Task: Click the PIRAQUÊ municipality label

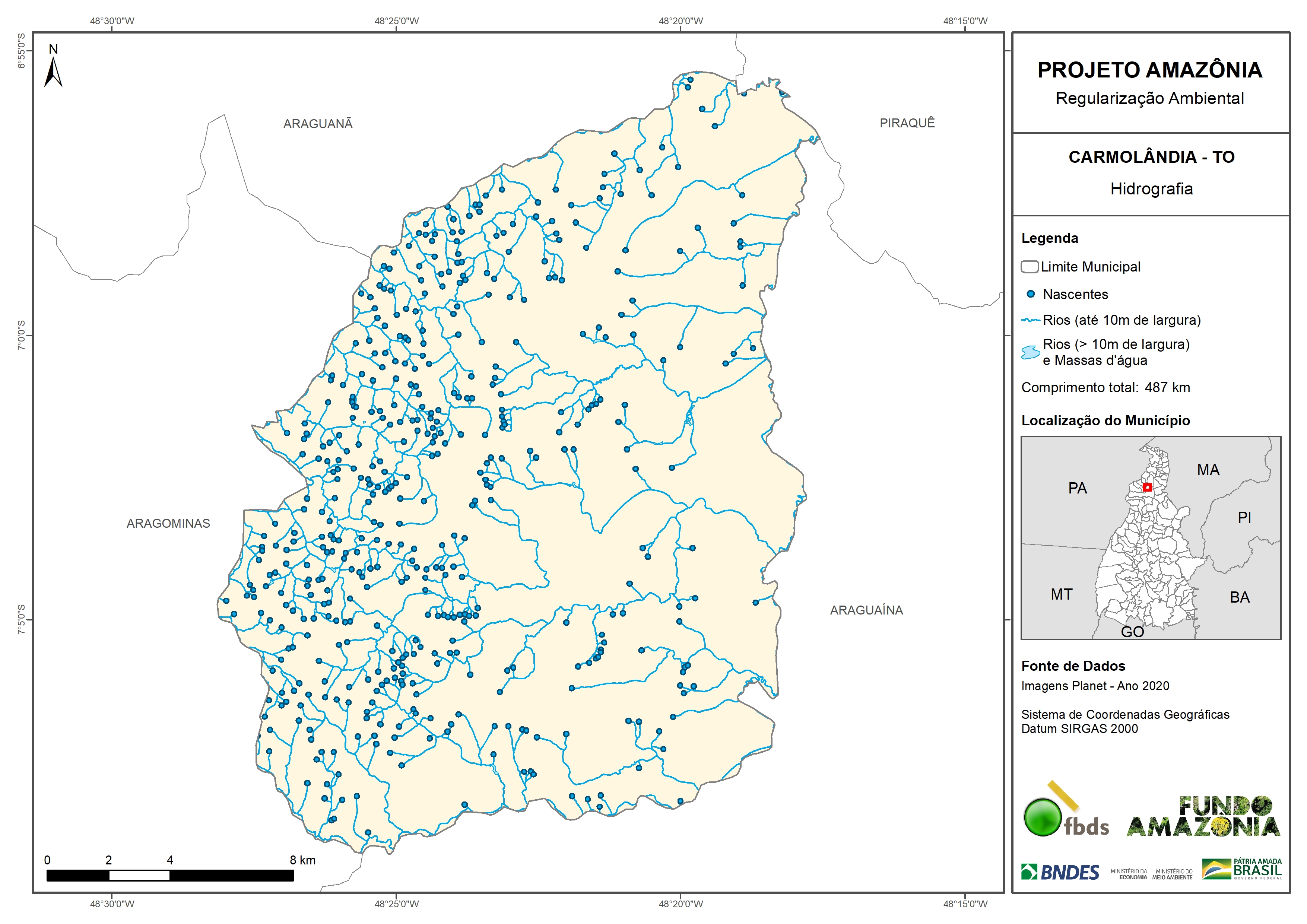Action: [x=907, y=123]
